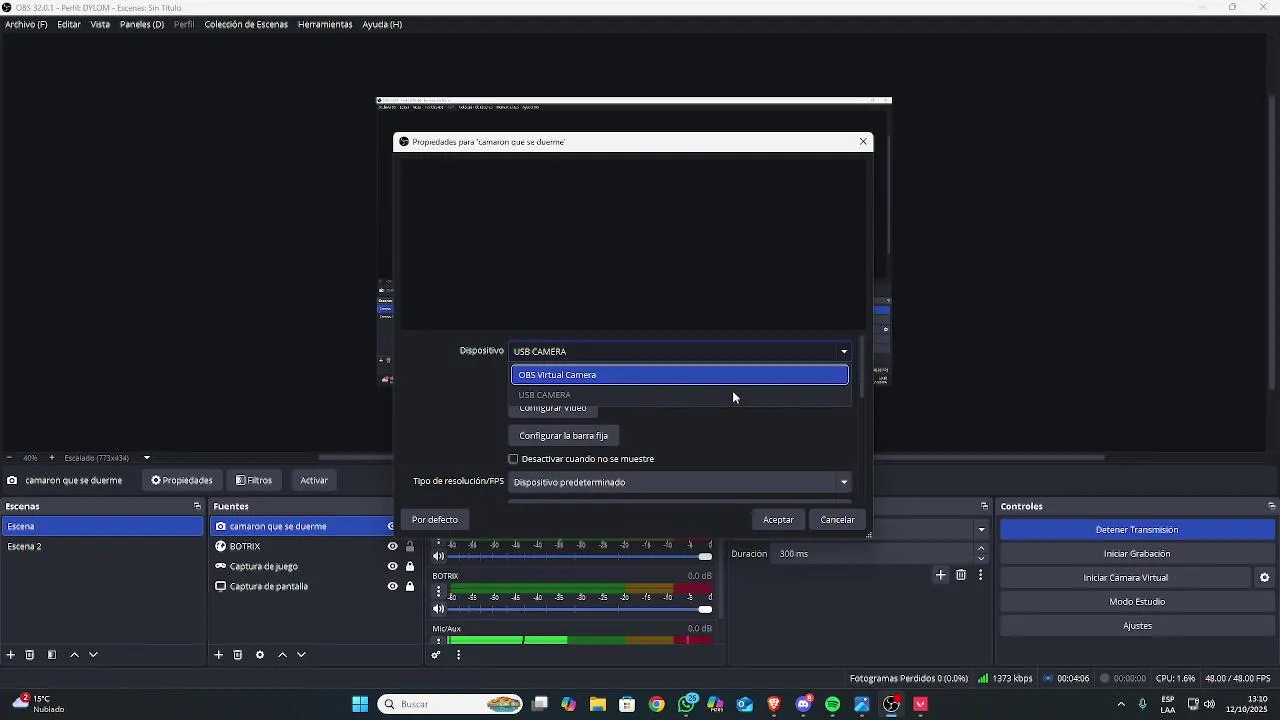
Task: Open the scene filters icon in the Escenas toolbar
Action: pyautogui.click(x=52, y=655)
